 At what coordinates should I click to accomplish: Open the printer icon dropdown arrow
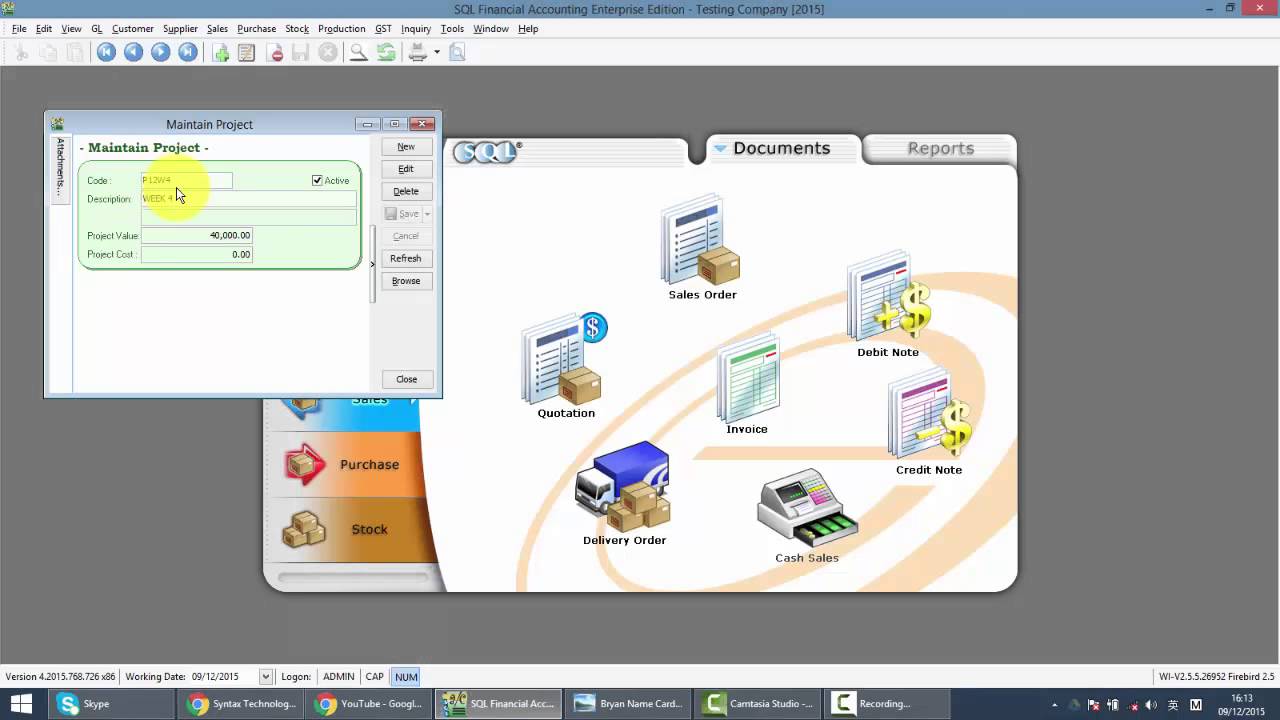(437, 53)
